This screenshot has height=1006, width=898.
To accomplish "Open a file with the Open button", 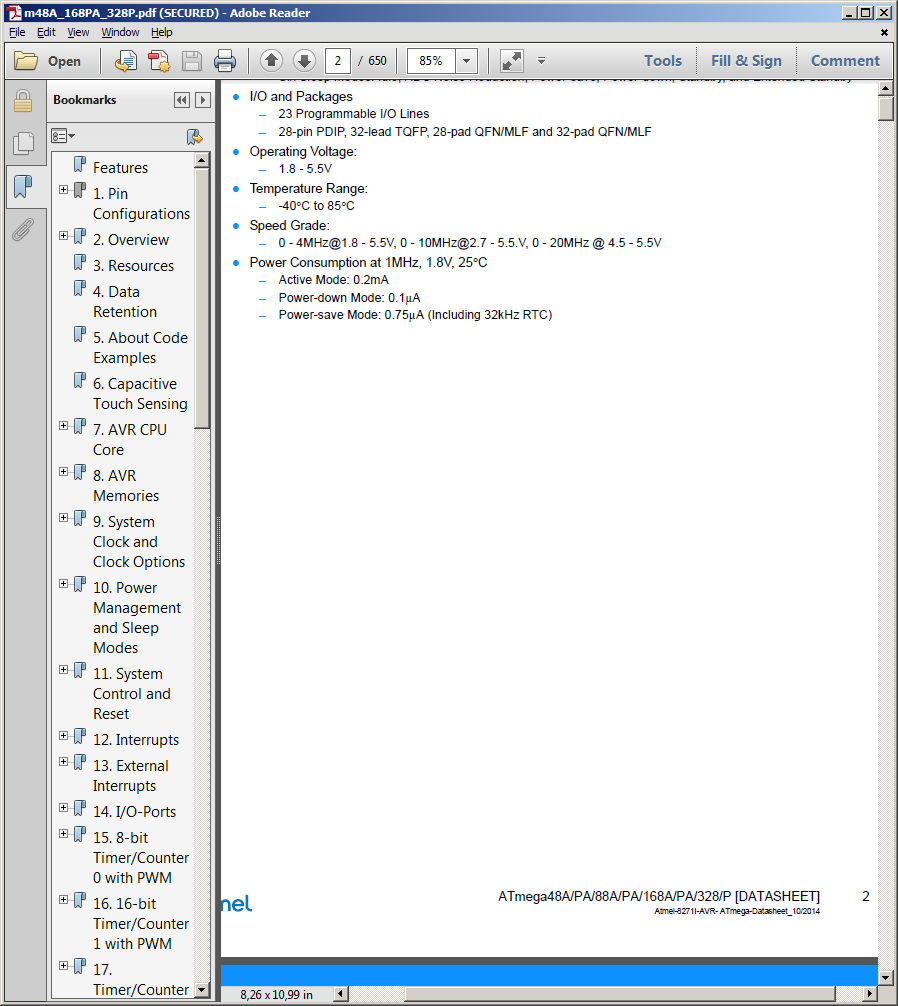I will (x=48, y=61).
